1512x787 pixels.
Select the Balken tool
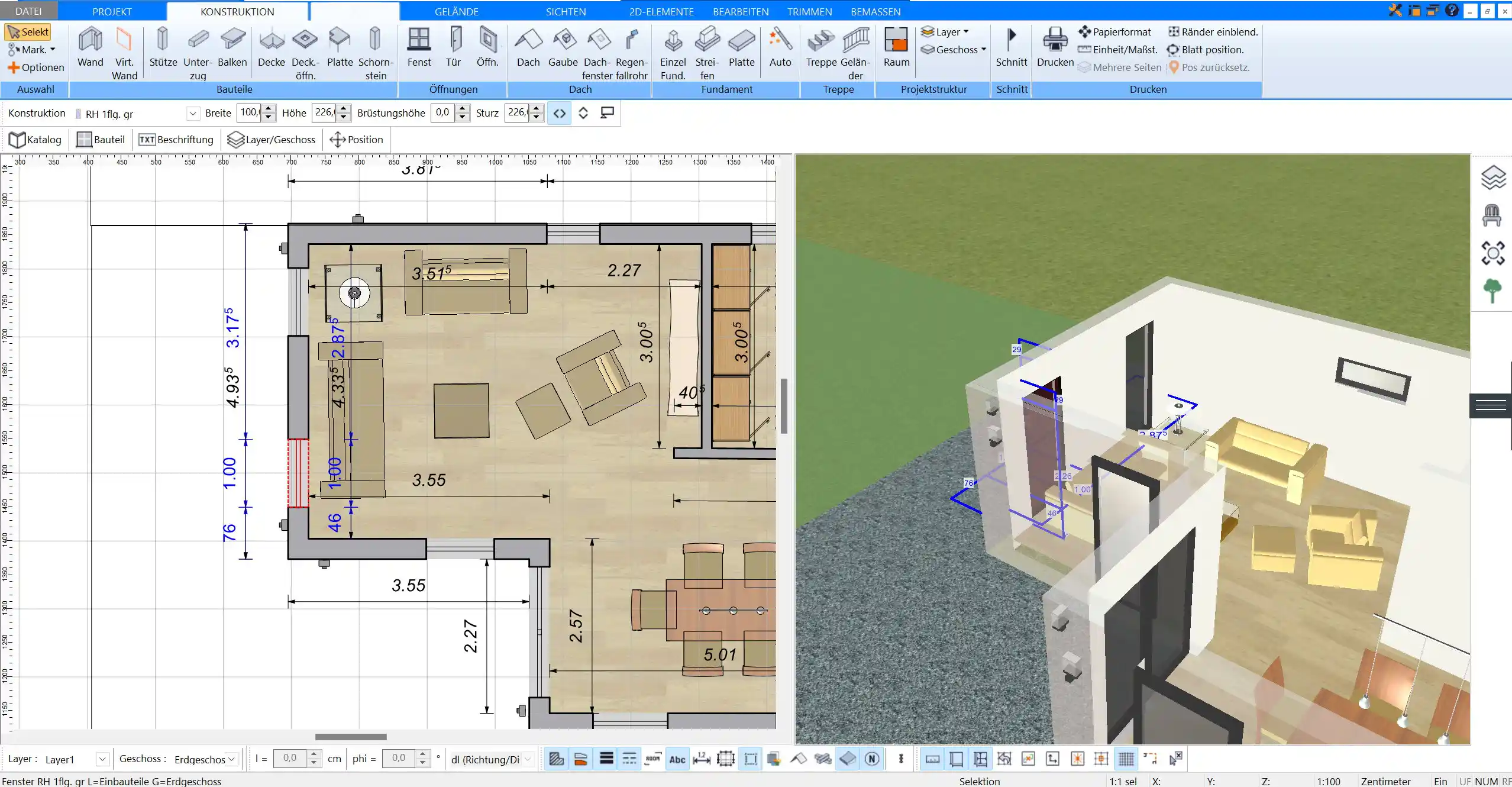(x=232, y=47)
